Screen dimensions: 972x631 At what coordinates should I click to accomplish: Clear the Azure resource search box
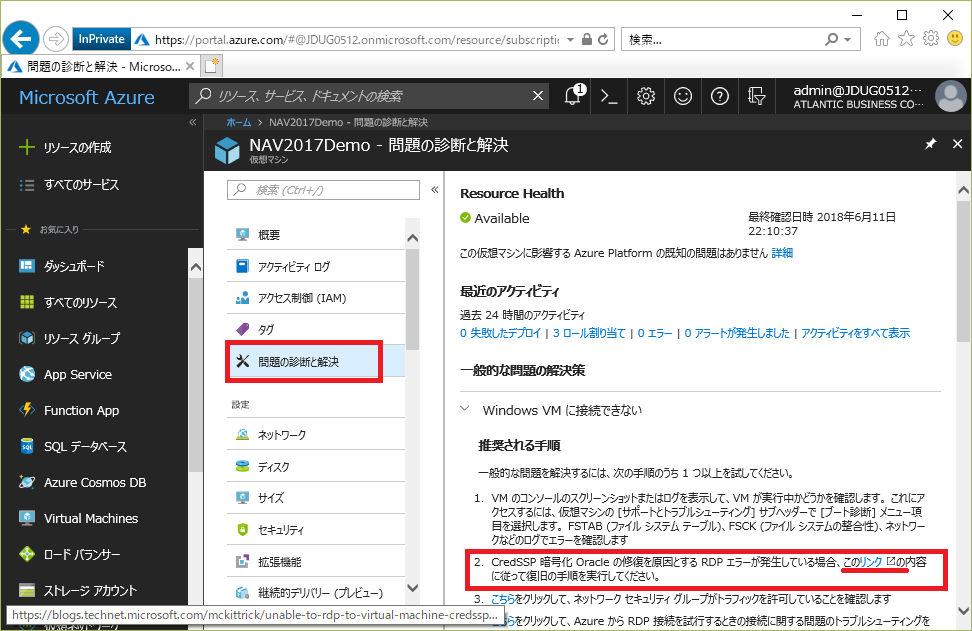point(537,95)
